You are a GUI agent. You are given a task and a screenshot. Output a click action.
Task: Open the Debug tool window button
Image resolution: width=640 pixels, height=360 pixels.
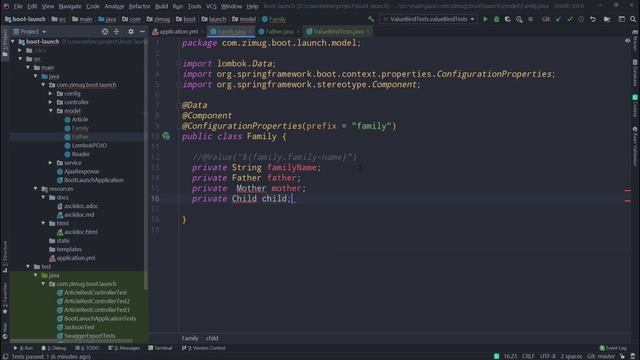point(54,348)
